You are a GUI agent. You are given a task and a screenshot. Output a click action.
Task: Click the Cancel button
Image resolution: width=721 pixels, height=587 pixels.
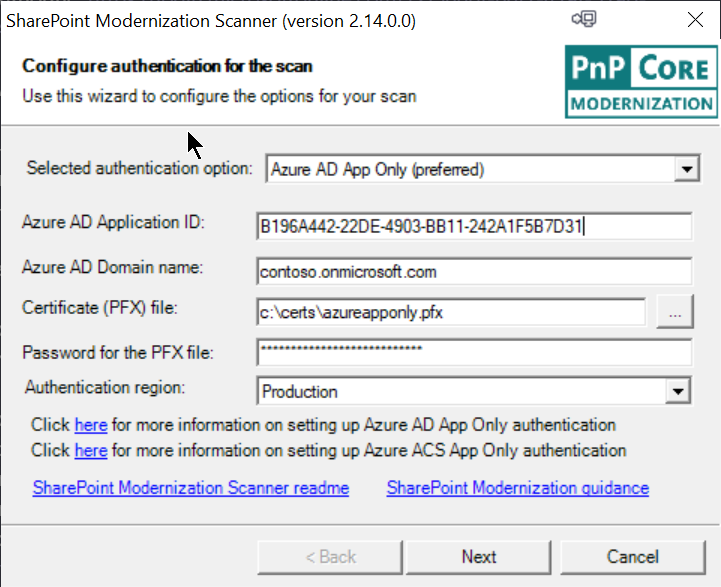pyautogui.click(x=633, y=557)
